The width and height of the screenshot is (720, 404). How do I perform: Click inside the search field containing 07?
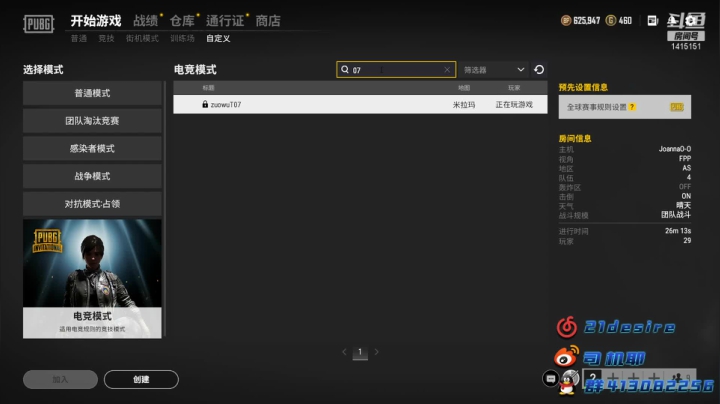396,70
